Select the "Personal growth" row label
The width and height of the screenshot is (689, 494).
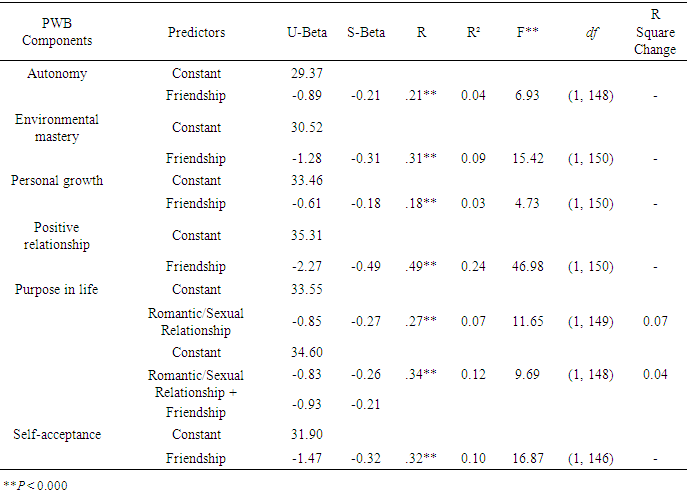[x=56, y=181]
